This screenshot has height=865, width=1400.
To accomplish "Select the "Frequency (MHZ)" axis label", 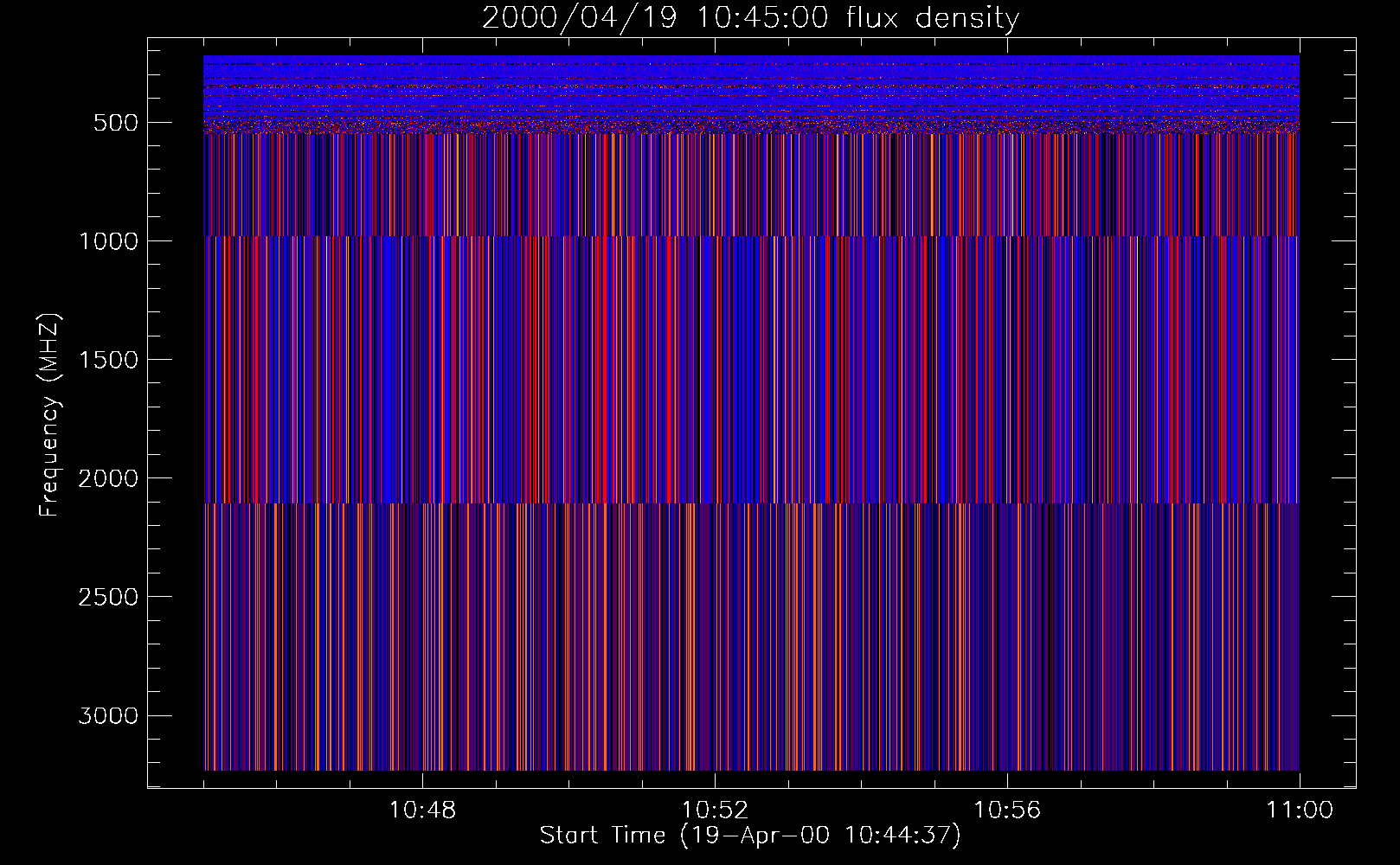I will pos(49,415).
